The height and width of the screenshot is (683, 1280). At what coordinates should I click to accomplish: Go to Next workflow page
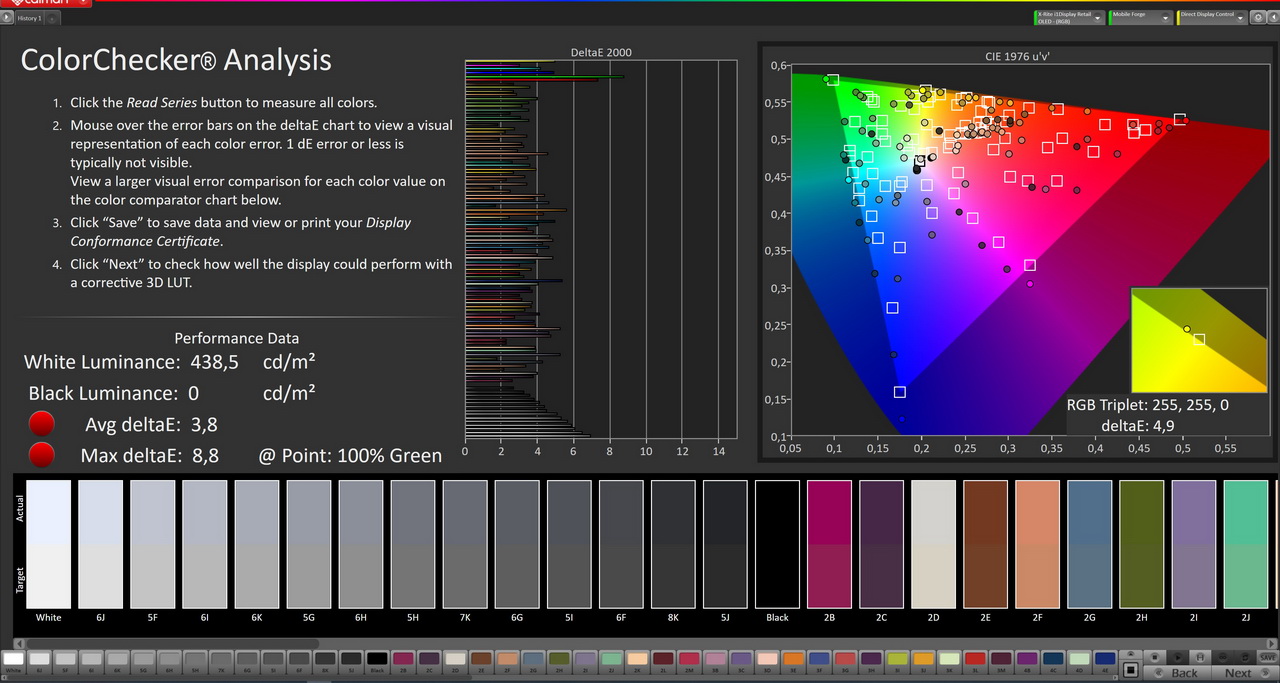1237,673
